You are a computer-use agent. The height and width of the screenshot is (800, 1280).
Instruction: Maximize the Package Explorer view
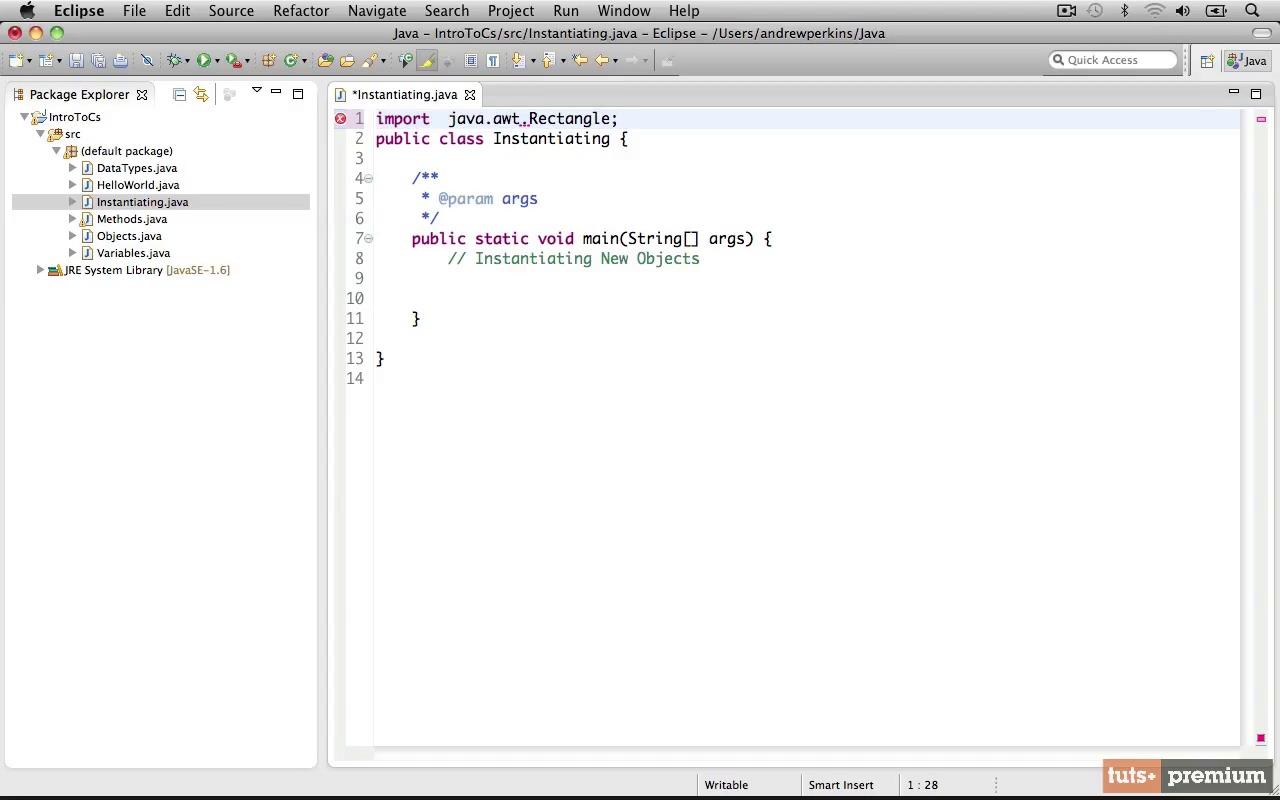coord(298,94)
